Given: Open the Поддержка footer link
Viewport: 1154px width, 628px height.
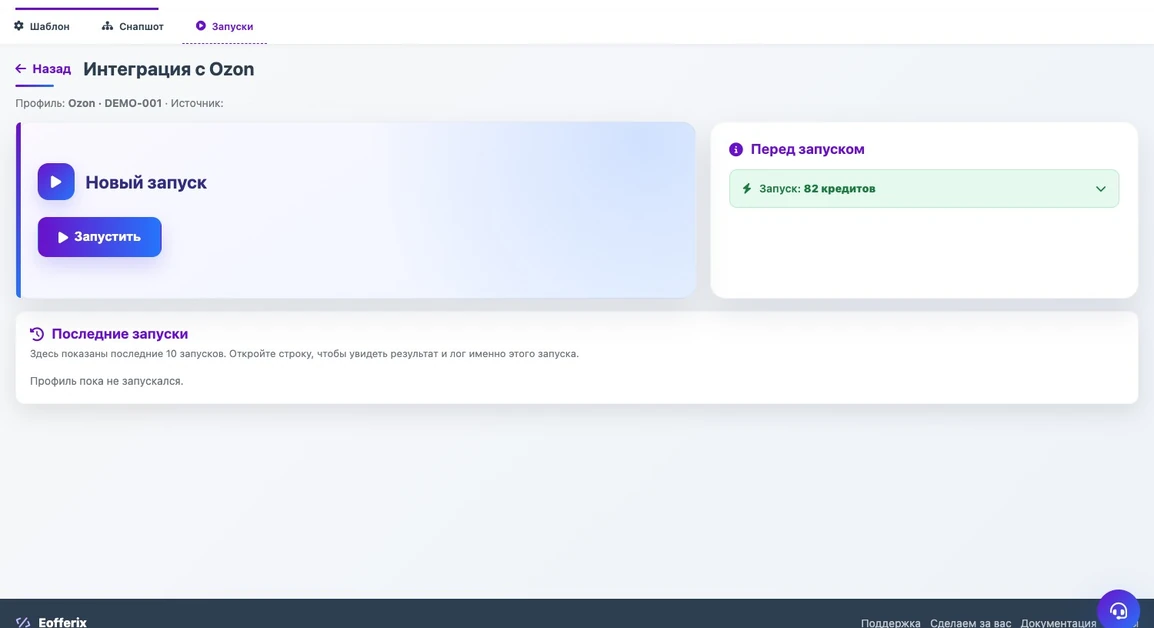Looking at the screenshot, I should tap(891, 624).
